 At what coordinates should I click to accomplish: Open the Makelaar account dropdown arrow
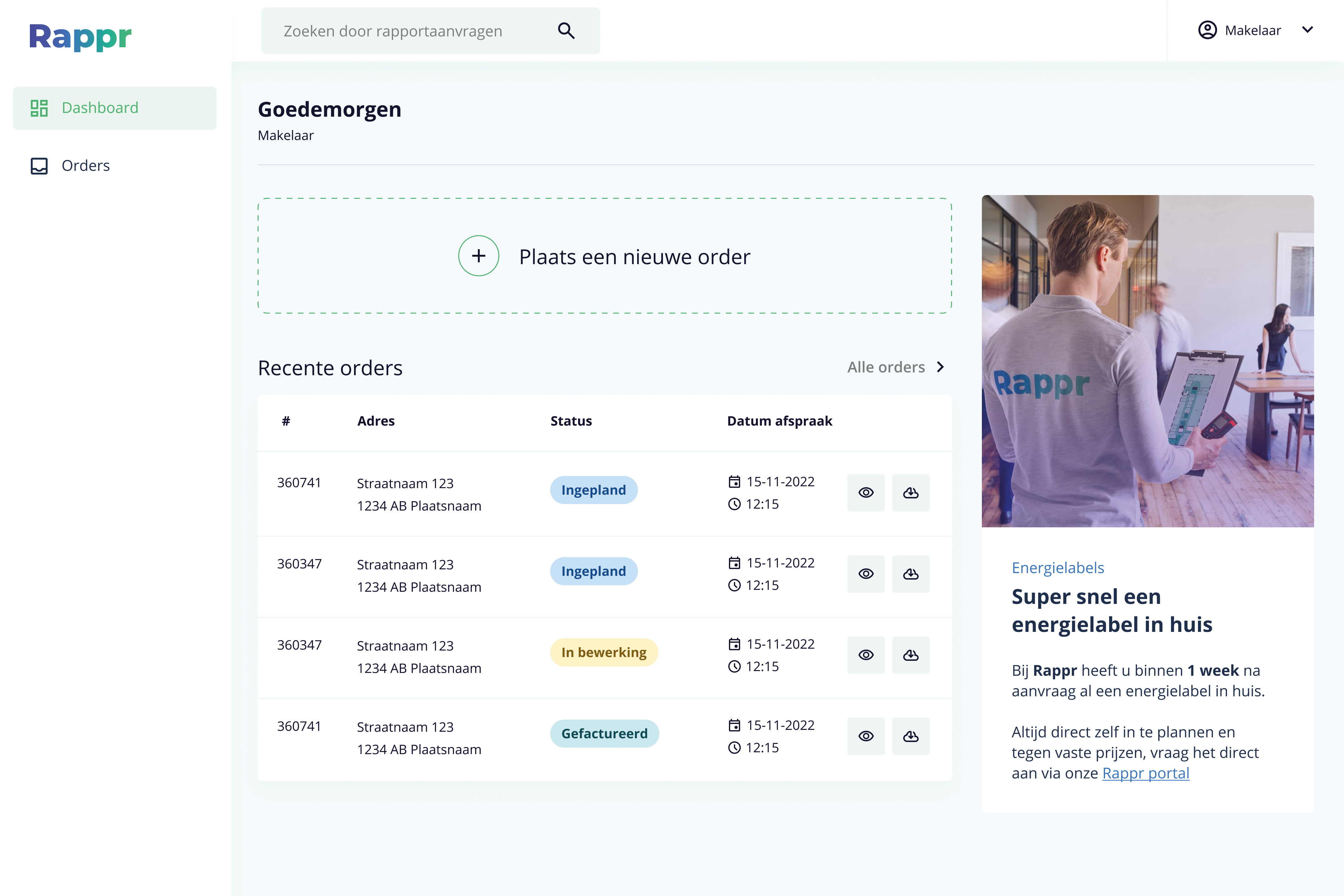[1307, 30]
